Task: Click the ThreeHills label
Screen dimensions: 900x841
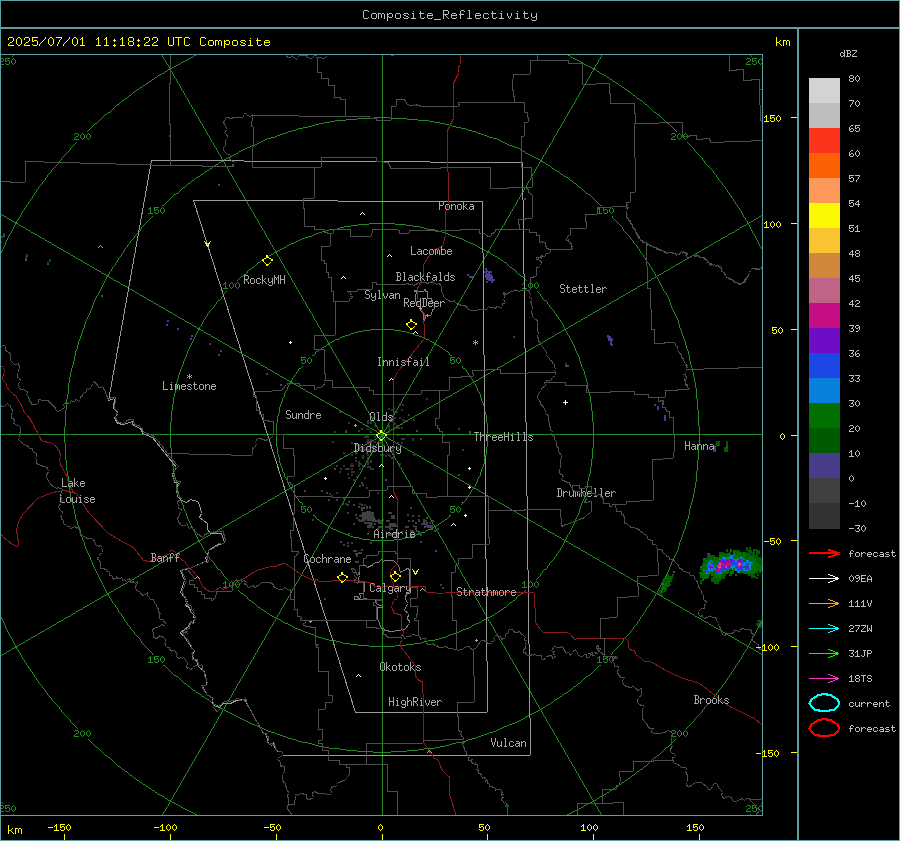Action: click(x=503, y=437)
